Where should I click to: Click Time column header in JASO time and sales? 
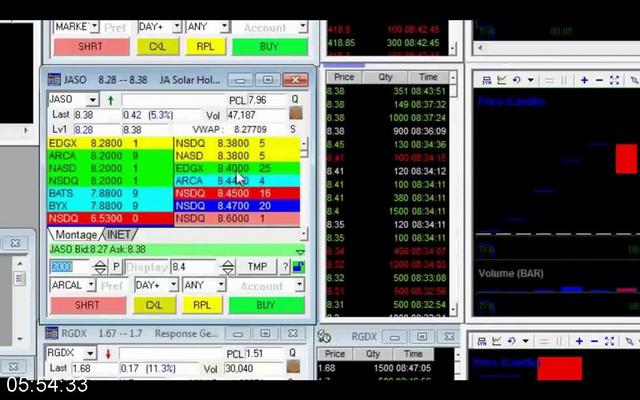428,77
